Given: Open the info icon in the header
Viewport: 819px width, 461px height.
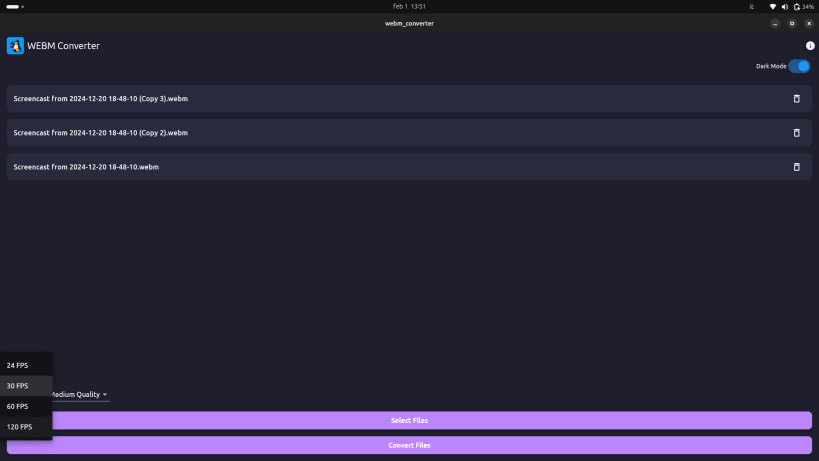Looking at the screenshot, I should 810,46.
